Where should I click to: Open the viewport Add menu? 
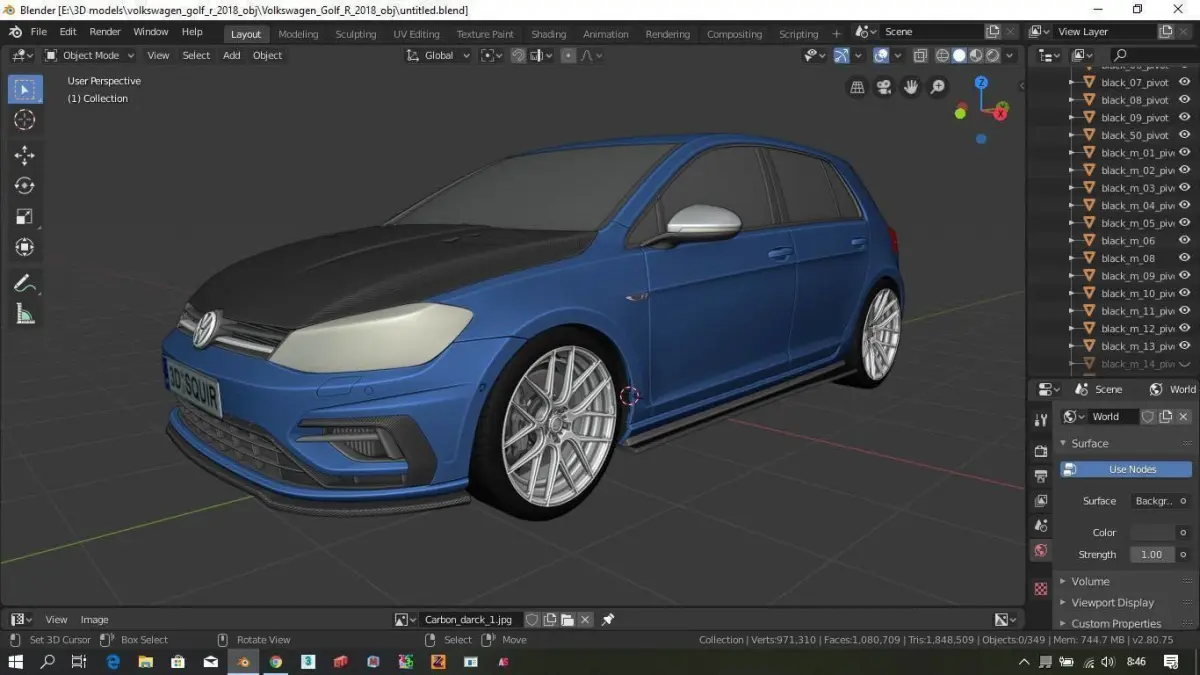coord(231,56)
